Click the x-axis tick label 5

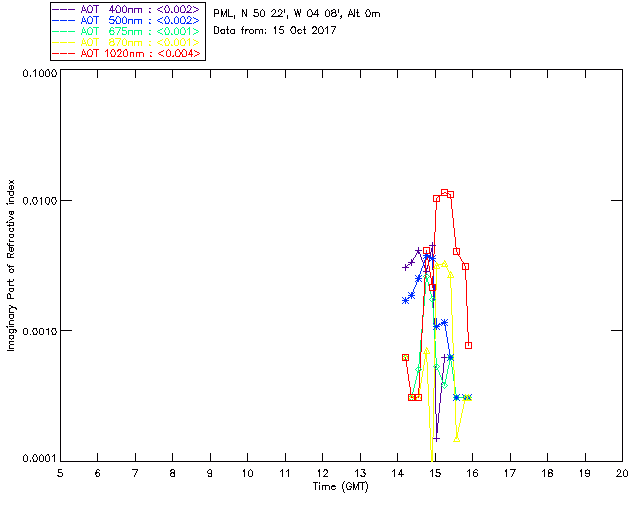tap(60, 473)
